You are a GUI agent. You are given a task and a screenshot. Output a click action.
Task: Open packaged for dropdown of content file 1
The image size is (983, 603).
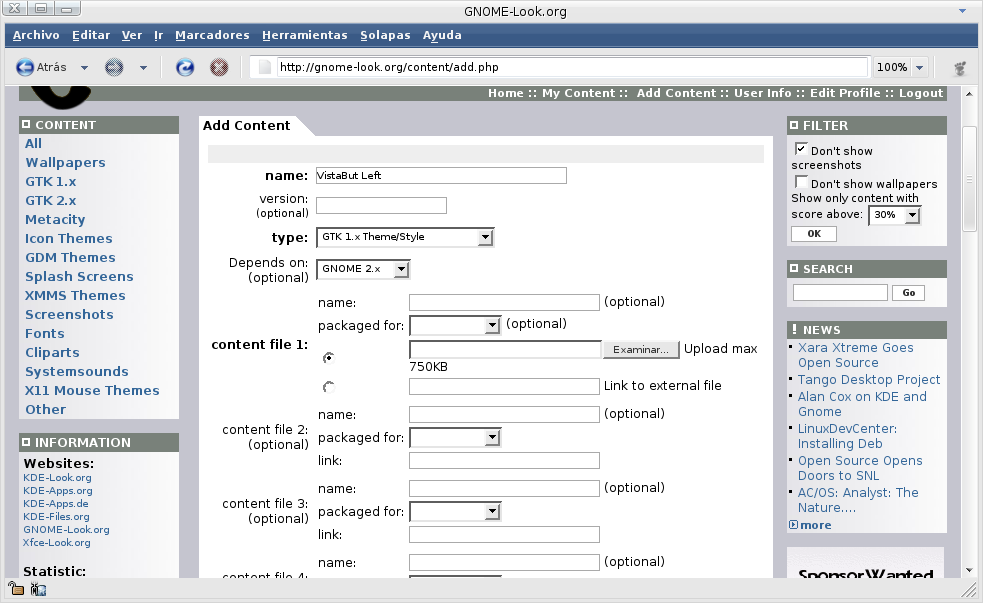coord(455,325)
